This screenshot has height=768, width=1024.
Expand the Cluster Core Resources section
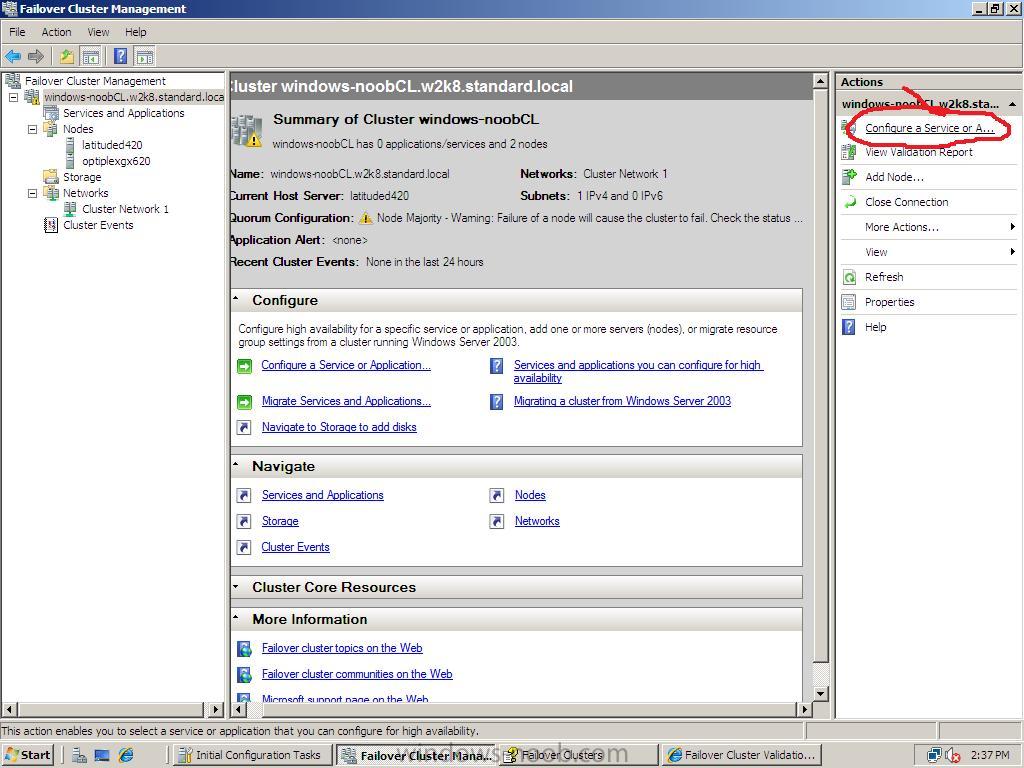click(x=236, y=586)
